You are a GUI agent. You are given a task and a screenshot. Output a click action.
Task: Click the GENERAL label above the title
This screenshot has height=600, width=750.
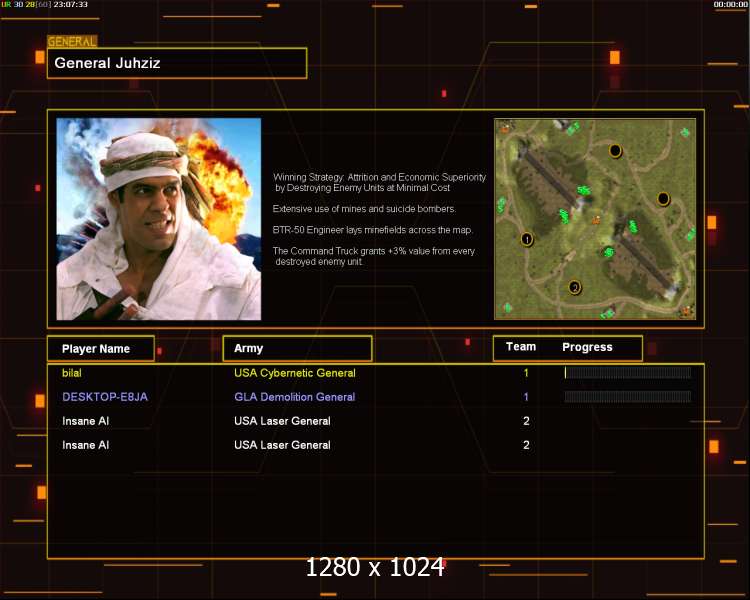[x=72, y=42]
